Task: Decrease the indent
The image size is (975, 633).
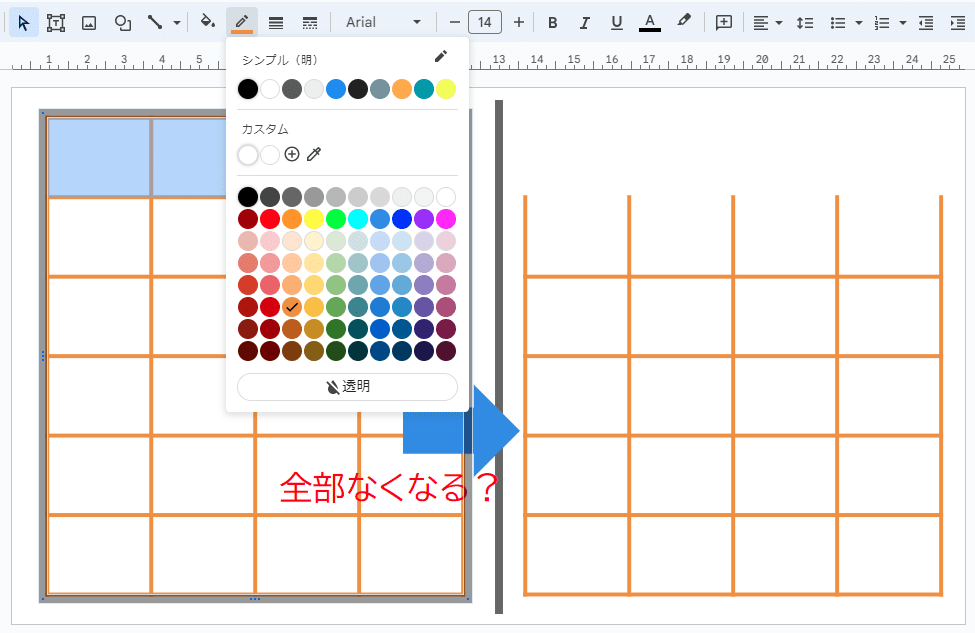Action: (926, 23)
